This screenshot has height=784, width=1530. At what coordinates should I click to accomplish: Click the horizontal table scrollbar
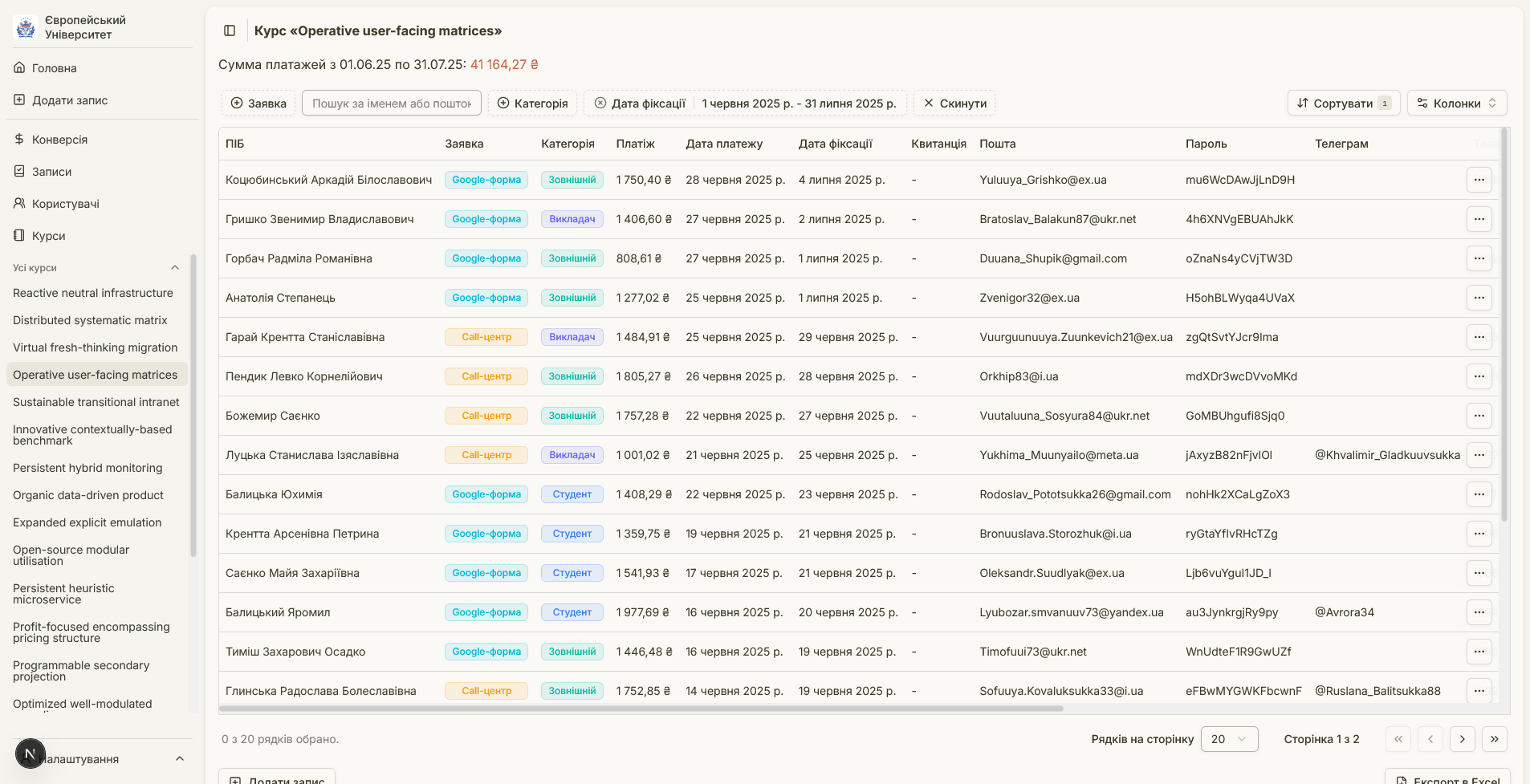coord(641,709)
